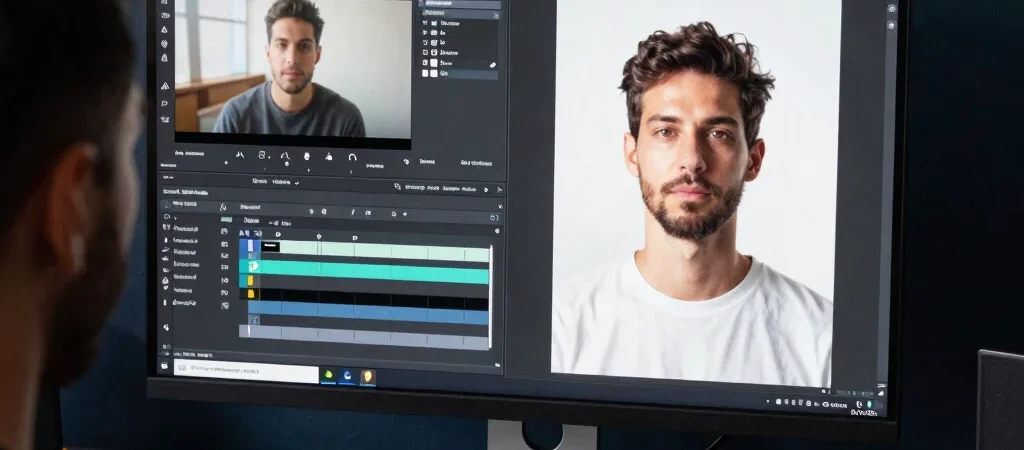1024x450 pixels.
Task: Toggle the teal pill switch above the track icon column
Action: point(226,219)
